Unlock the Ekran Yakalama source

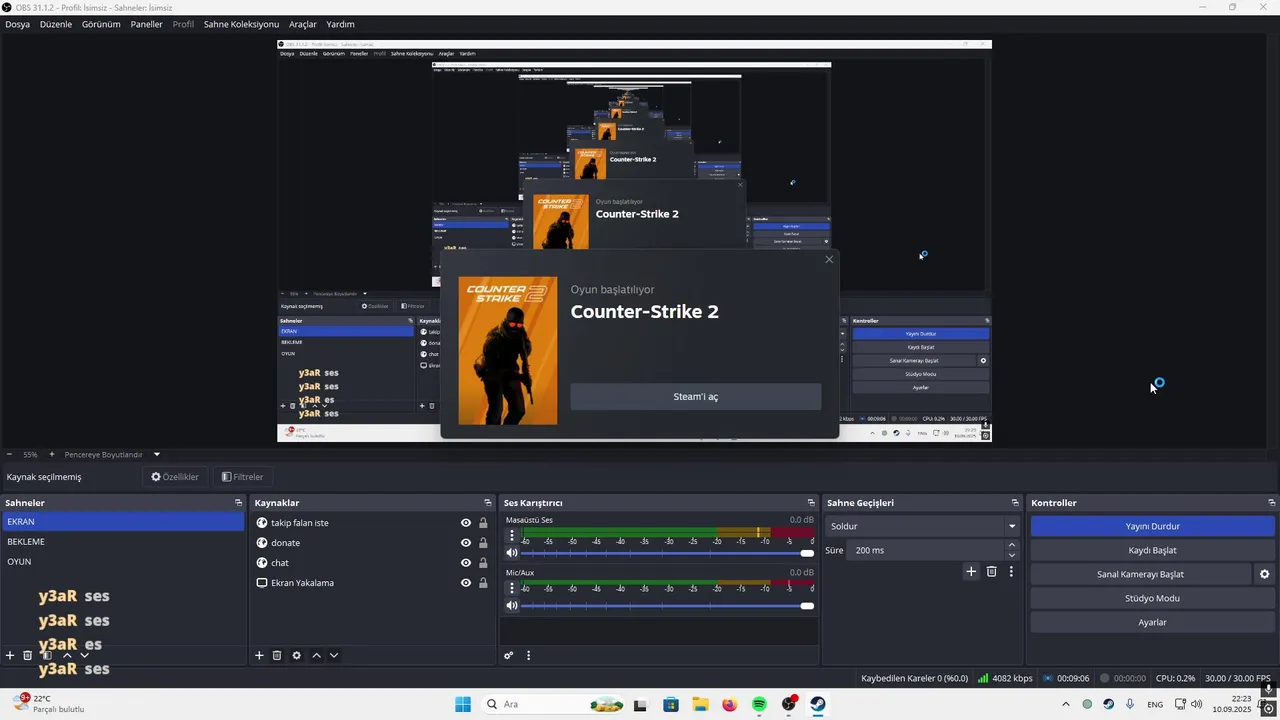coord(483,583)
